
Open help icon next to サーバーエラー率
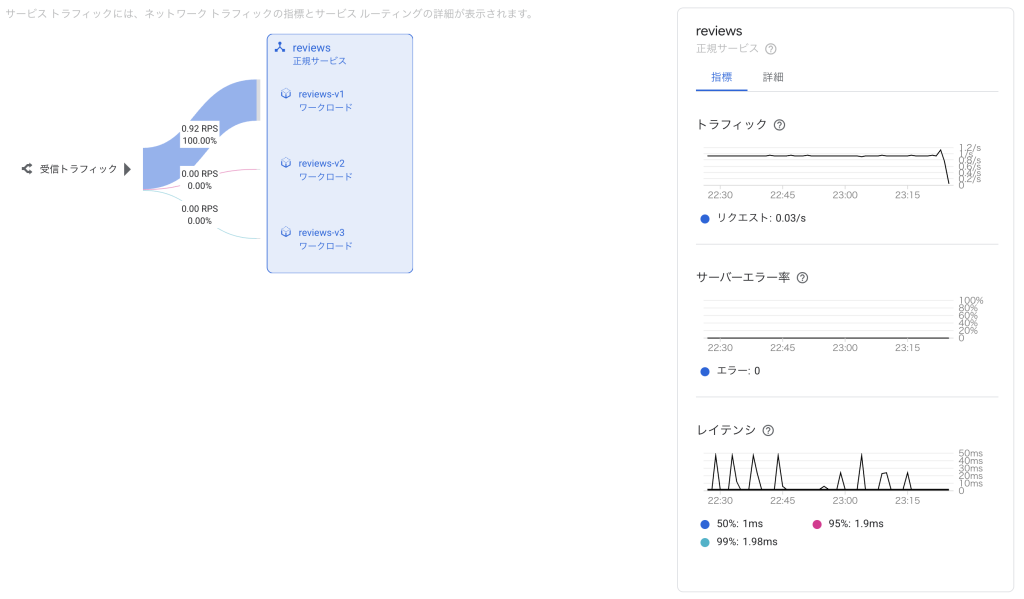pos(802,278)
